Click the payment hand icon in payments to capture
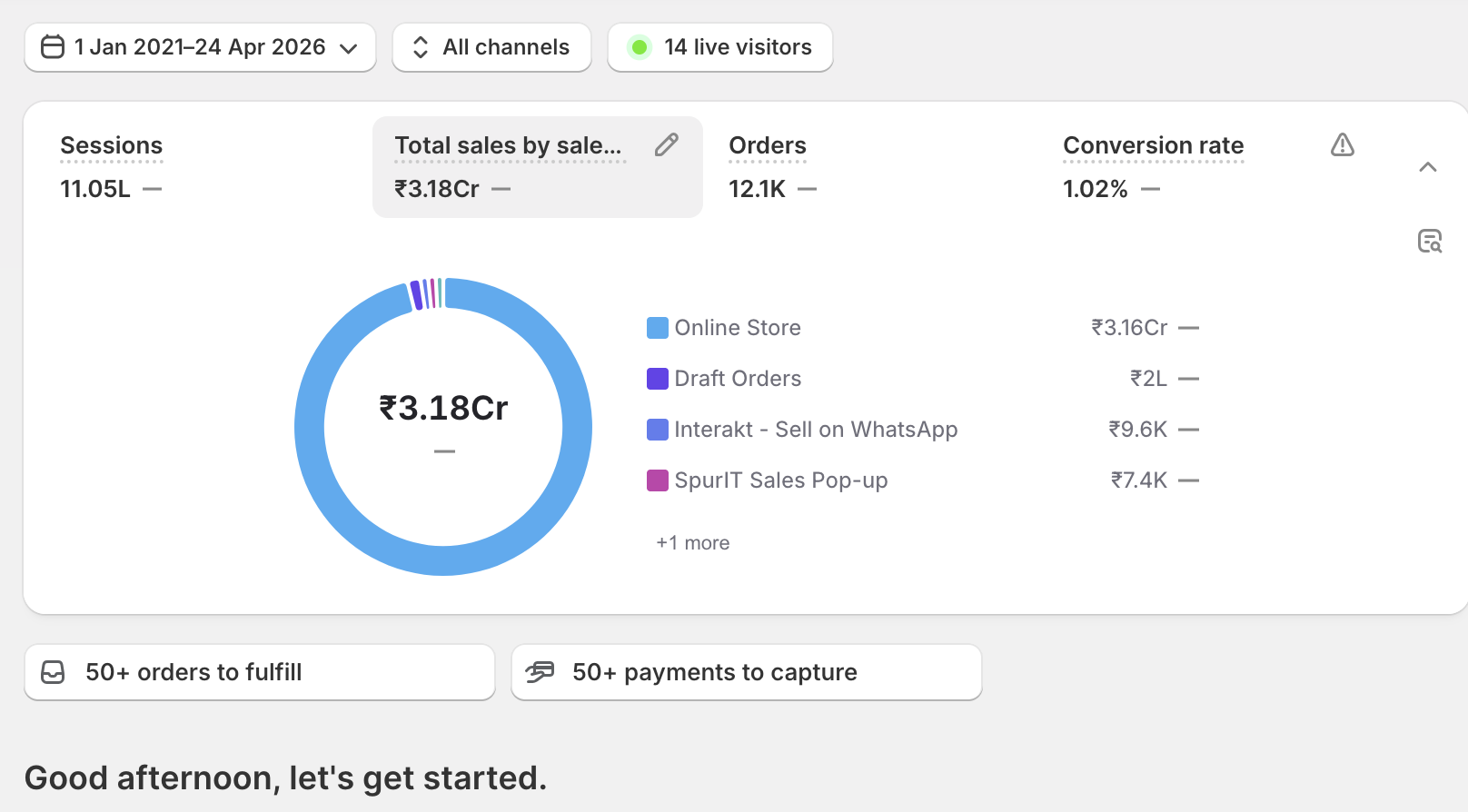This screenshot has height=812, width=1468. coord(540,672)
